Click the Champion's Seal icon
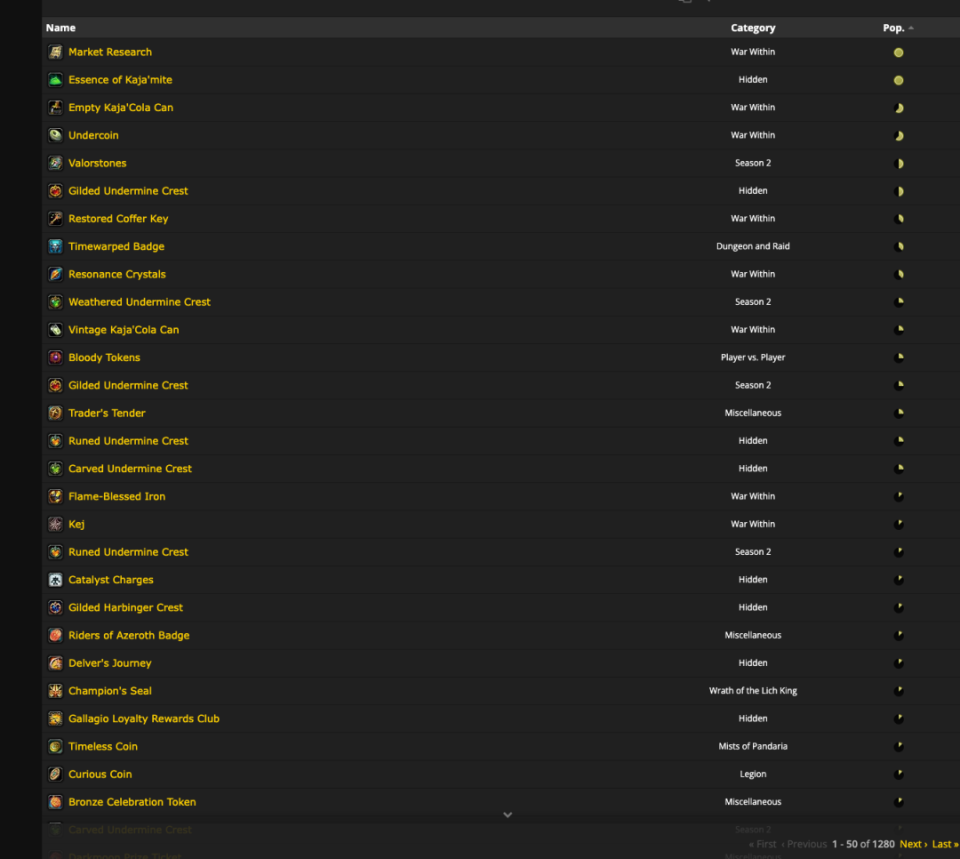The height and width of the screenshot is (859, 960). tap(55, 691)
